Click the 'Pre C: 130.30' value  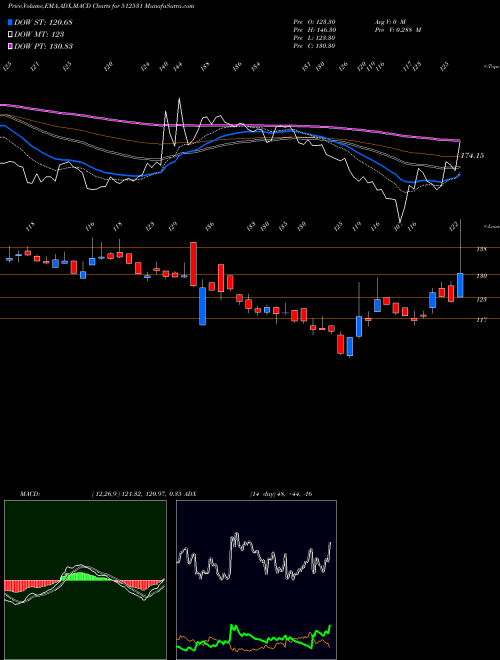314,46
